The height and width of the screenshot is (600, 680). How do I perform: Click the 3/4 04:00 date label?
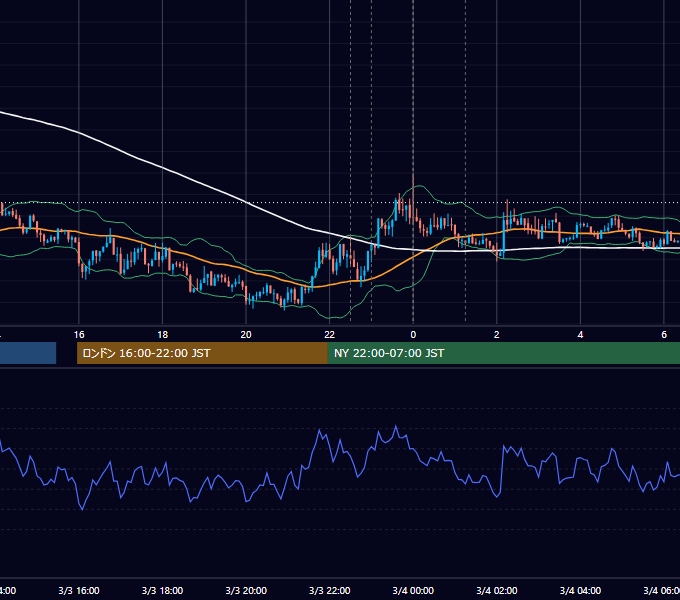580,591
